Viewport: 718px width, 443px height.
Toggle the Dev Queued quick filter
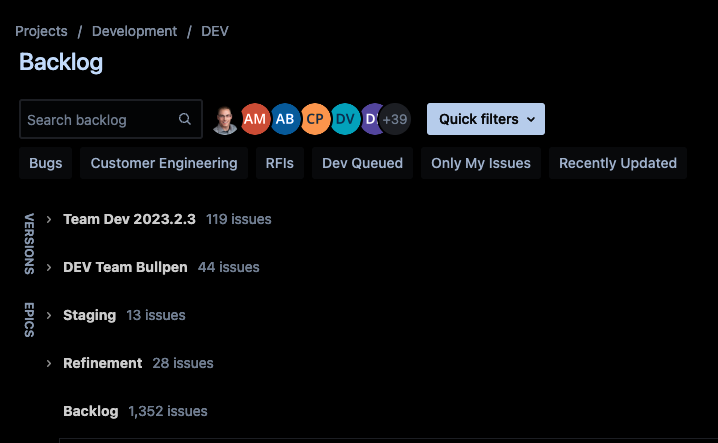point(362,163)
